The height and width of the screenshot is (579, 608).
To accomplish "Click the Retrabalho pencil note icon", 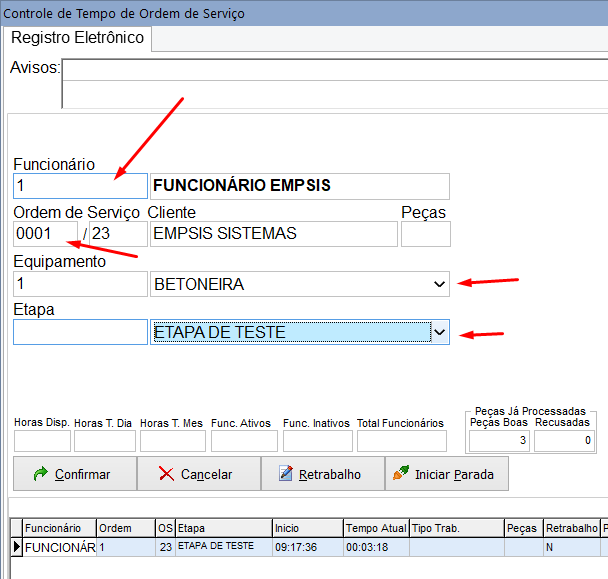I will [286, 473].
